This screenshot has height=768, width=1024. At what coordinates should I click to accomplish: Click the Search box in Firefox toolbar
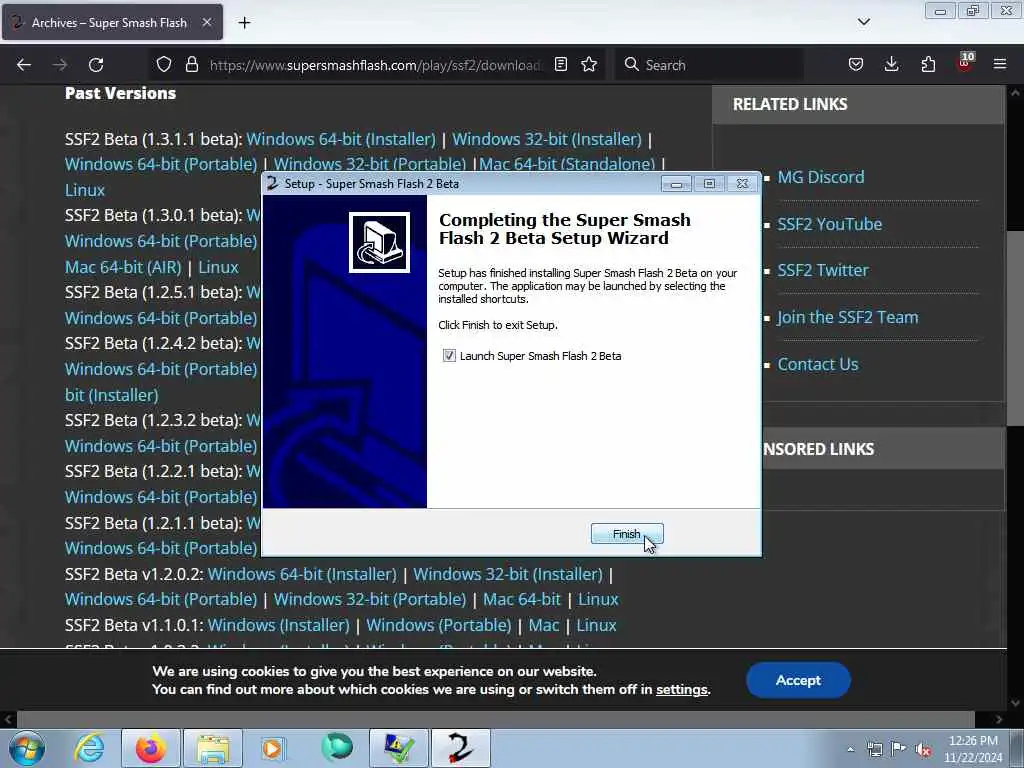pyautogui.click(x=709, y=65)
